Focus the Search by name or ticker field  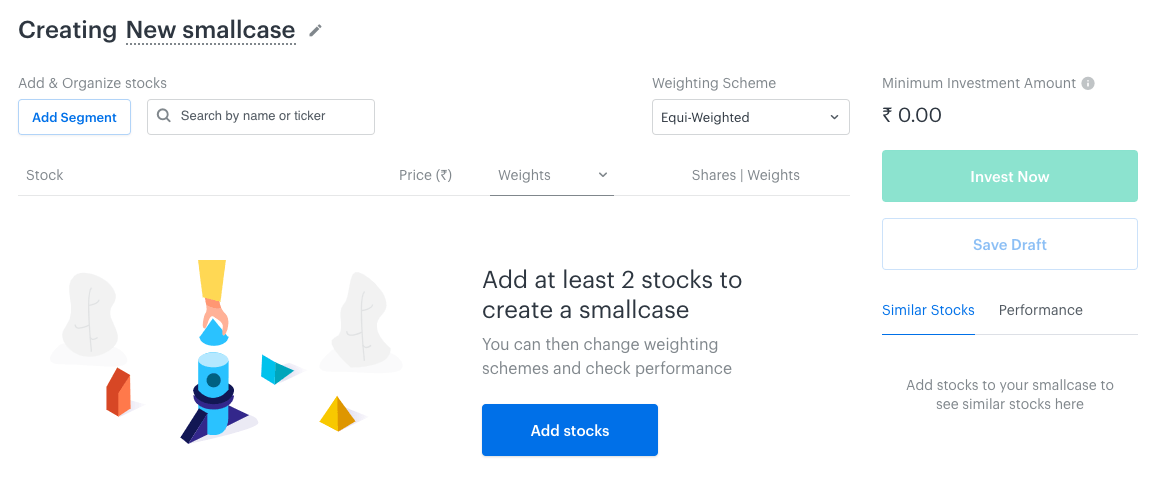tap(261, 117)
